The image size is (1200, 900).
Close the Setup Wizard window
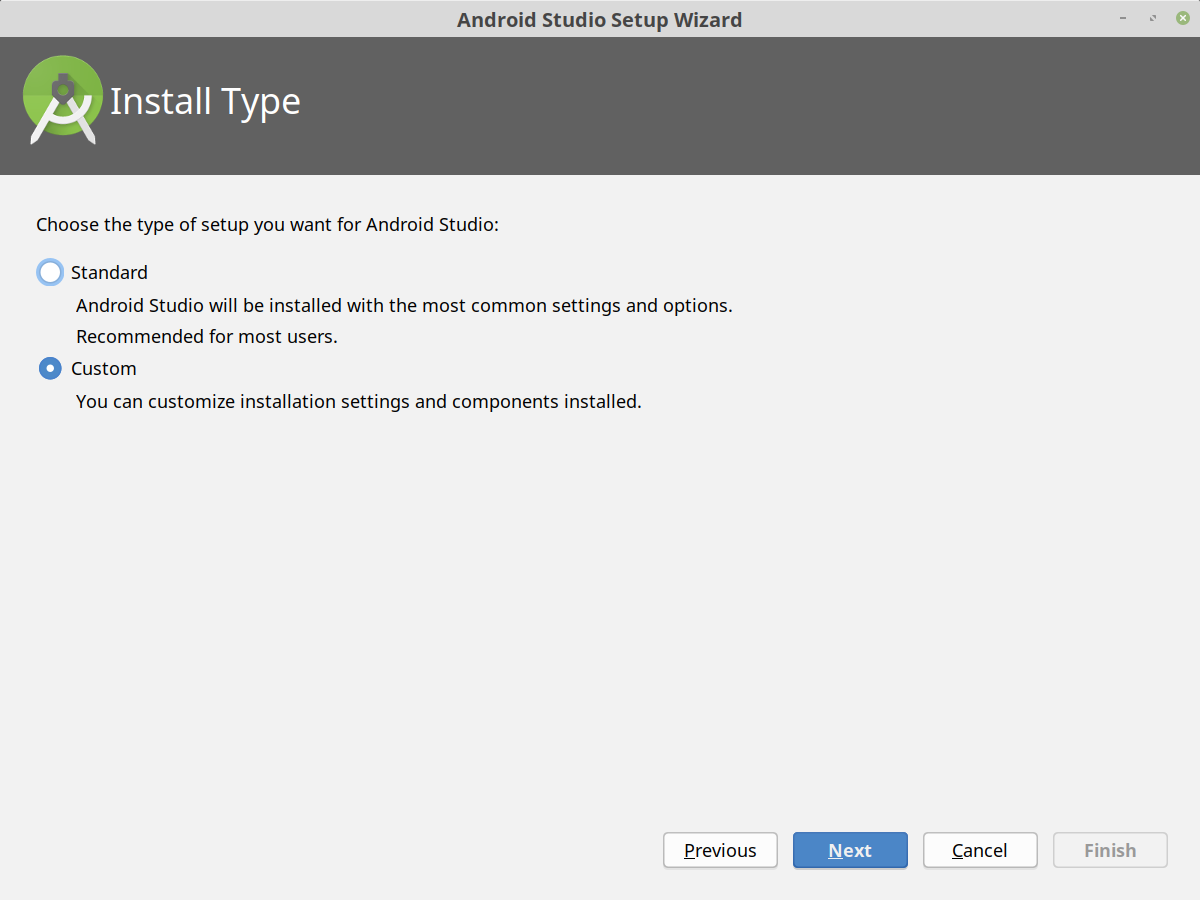tap(1183, 18)
